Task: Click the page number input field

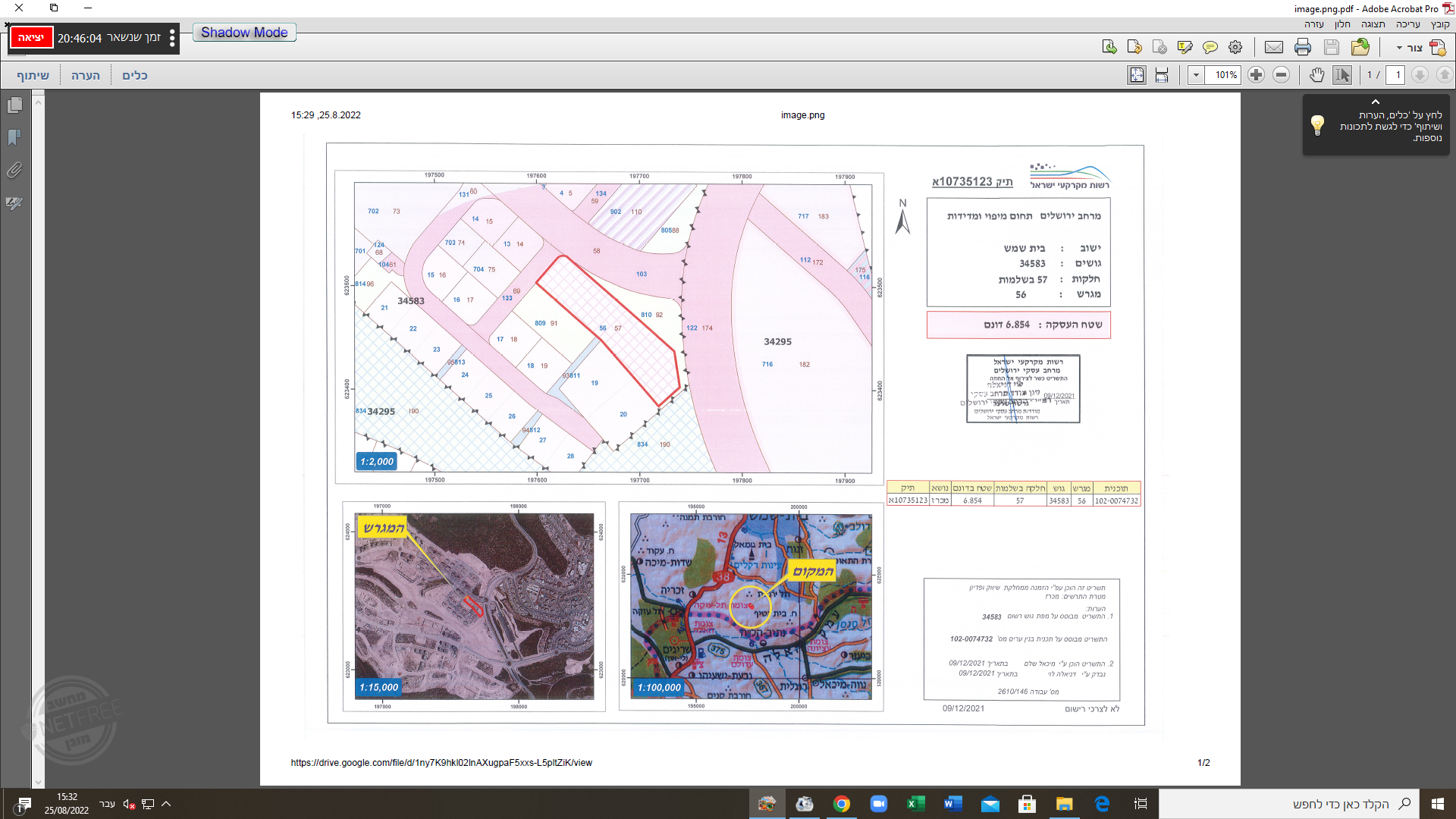Action: coord(1397,75)
